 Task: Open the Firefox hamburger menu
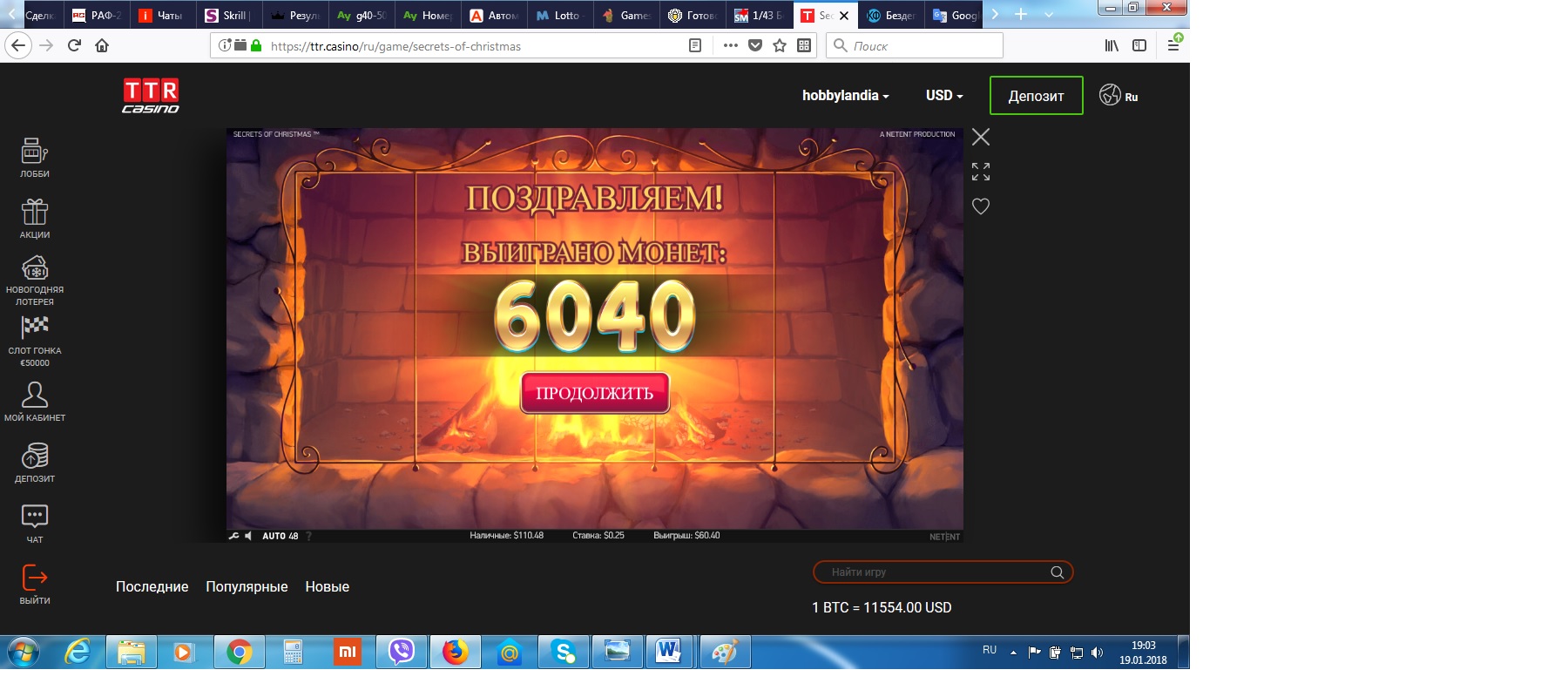pyautogui.click(x=1173, y=45)
